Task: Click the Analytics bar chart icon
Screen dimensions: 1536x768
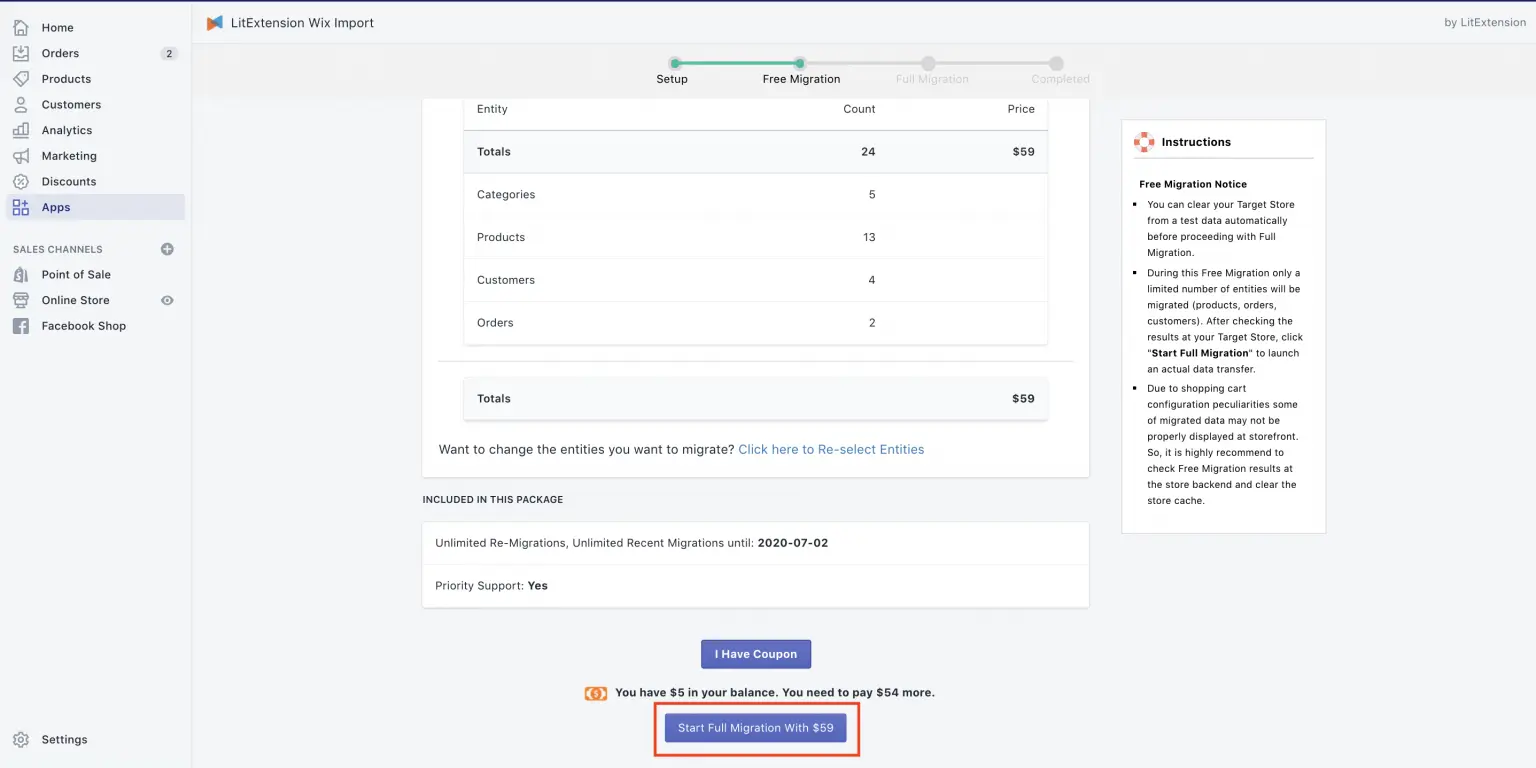Action: pyautogui.click(x=21, y=130)
